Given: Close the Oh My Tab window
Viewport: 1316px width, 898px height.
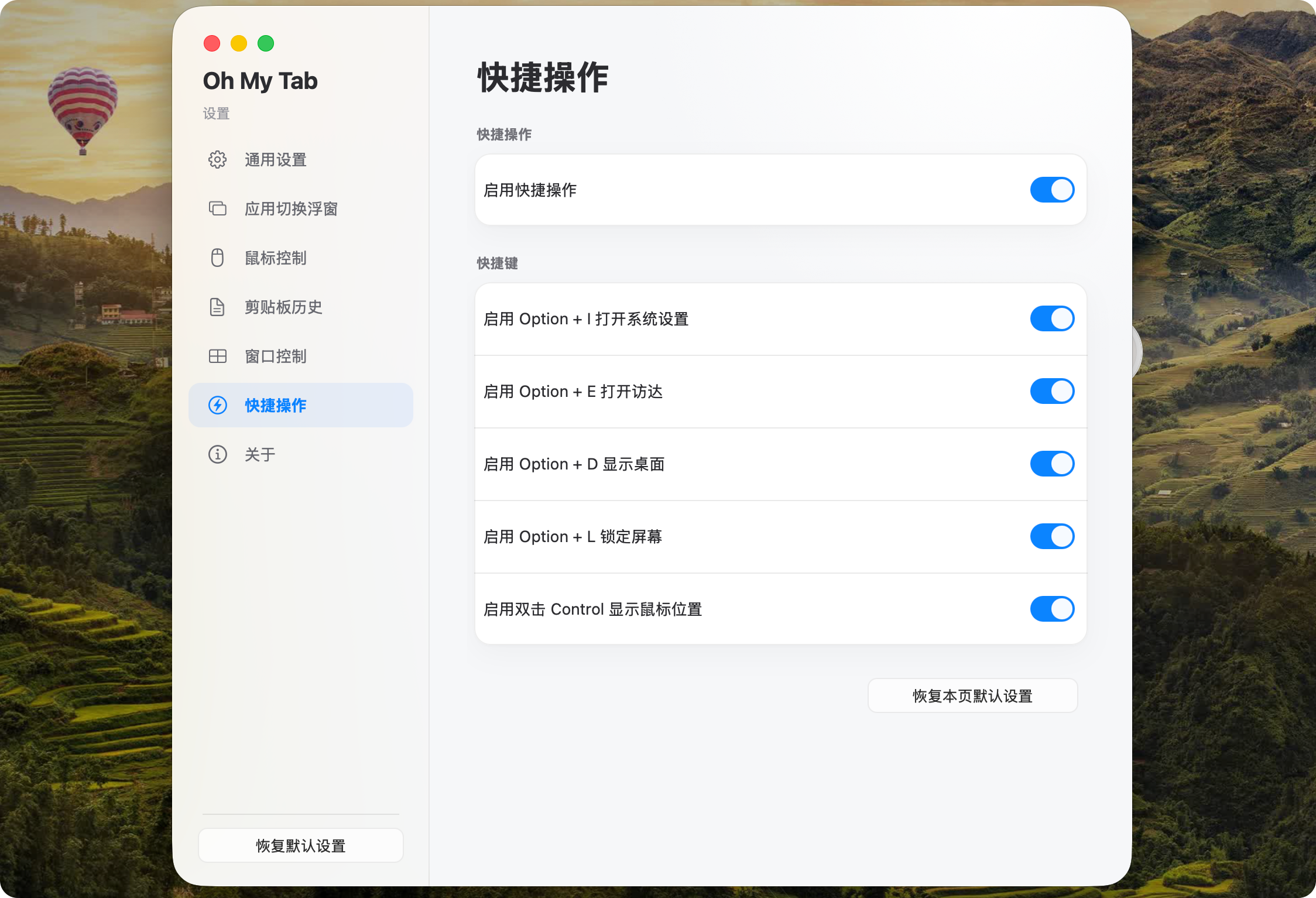Looking at the screenshot, I should click(x=212, y=43).
